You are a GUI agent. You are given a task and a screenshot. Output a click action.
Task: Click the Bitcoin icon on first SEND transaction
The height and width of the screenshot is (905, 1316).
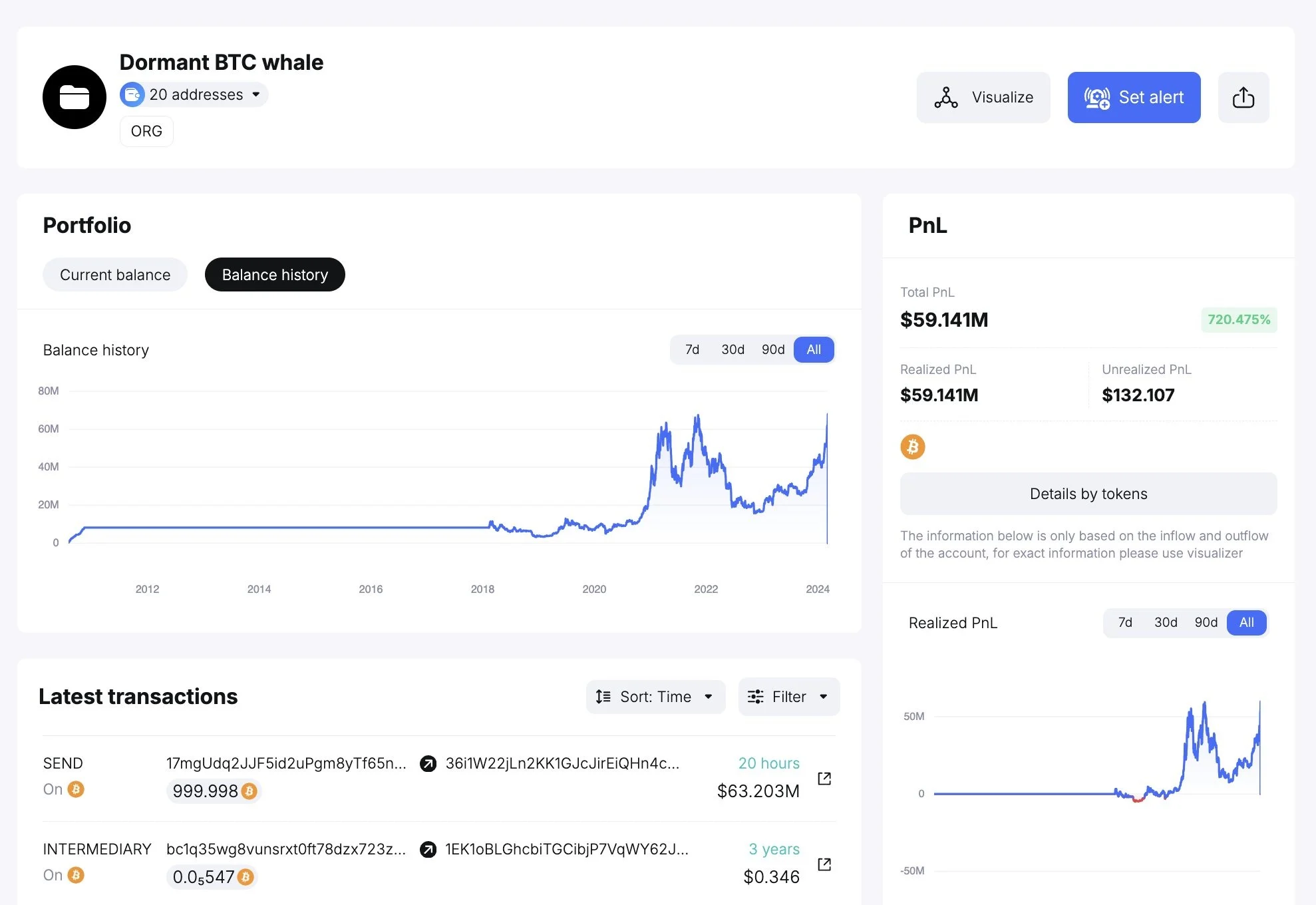click(78, 790)
